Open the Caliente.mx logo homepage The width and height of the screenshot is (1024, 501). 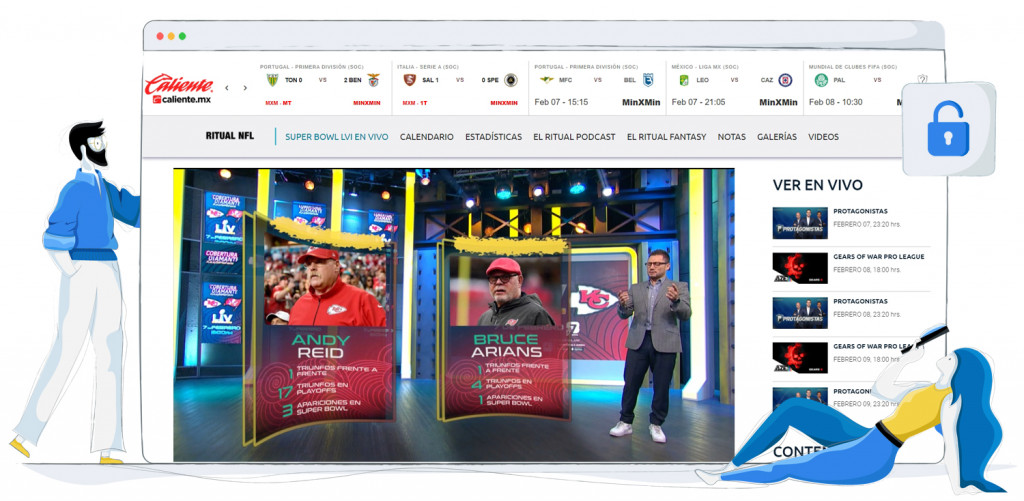179,89
